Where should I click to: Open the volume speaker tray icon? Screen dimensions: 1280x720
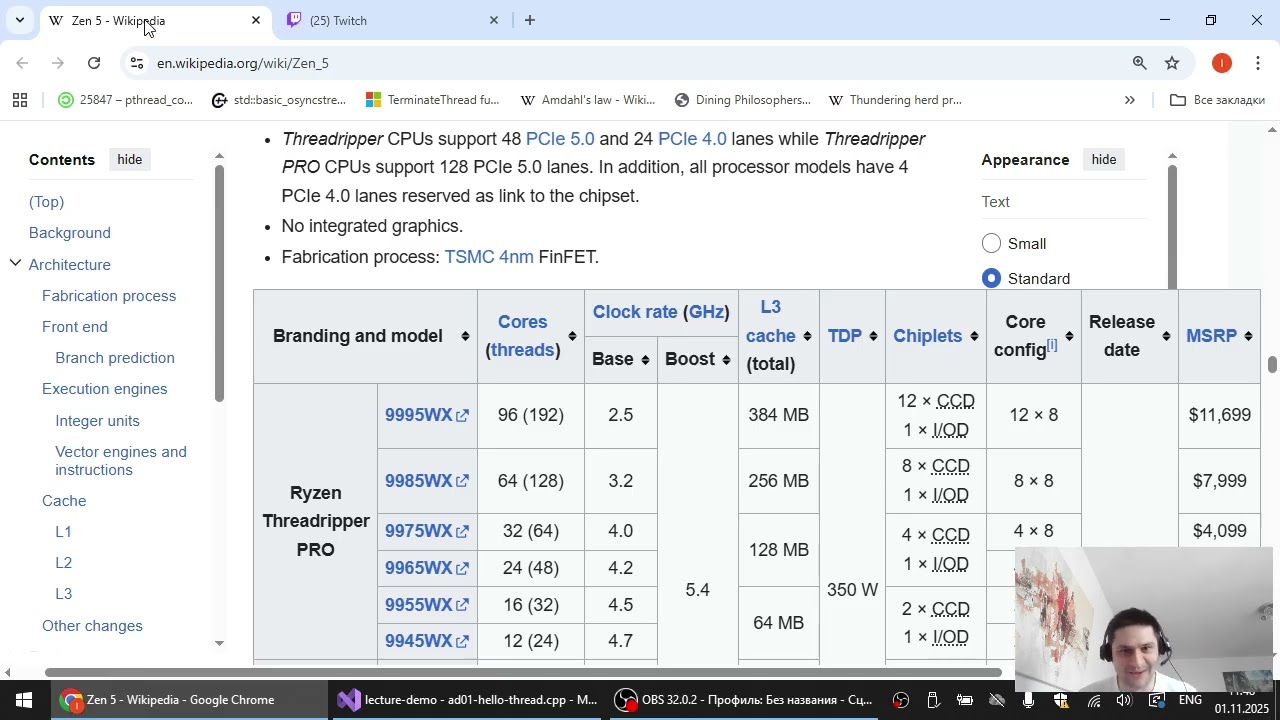coord(1124,700)
